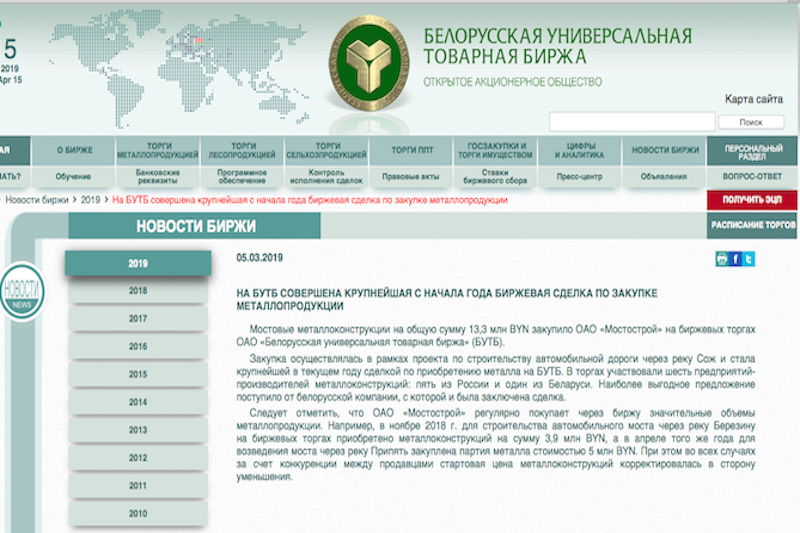
Task: Open the Расписание торгов button
Action: tap(753, 226)
